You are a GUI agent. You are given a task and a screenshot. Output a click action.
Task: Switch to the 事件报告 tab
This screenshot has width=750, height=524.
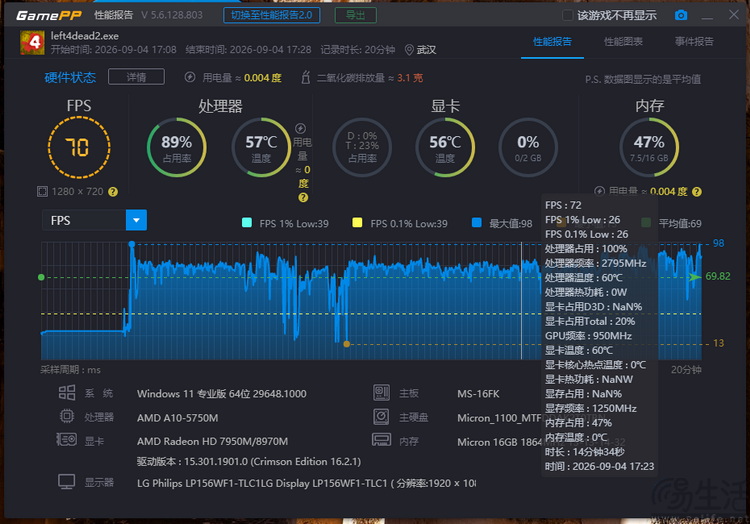pyautogui.click(x=694, y=42)
